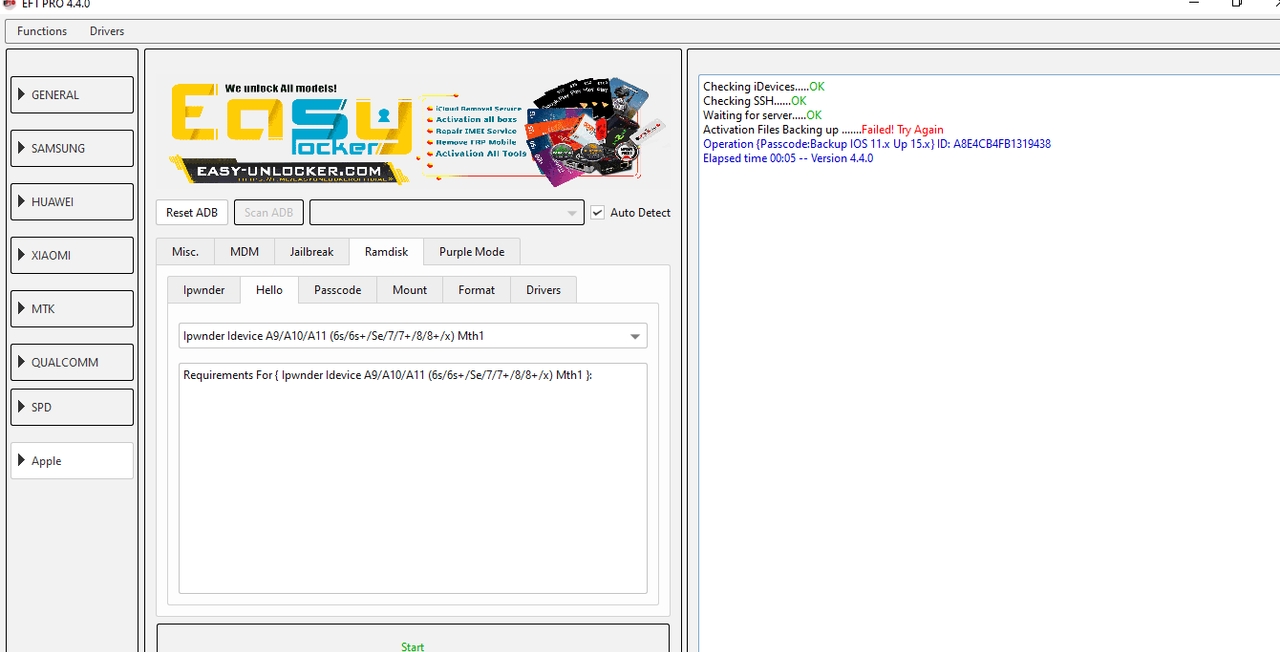Image resolution: width=1280 pixels, height=652 pixels.
Task: Click the 'Checking iDevices.....OK' log line
Action: 764,87
